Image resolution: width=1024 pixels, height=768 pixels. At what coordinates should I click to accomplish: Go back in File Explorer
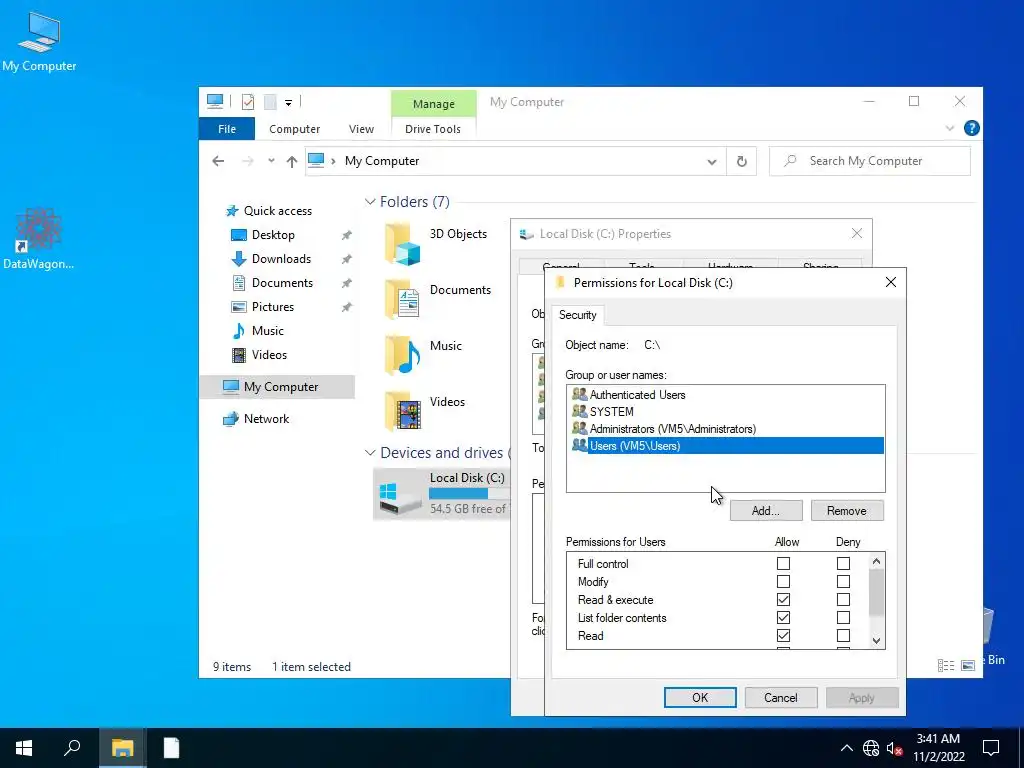click(218, 161)
